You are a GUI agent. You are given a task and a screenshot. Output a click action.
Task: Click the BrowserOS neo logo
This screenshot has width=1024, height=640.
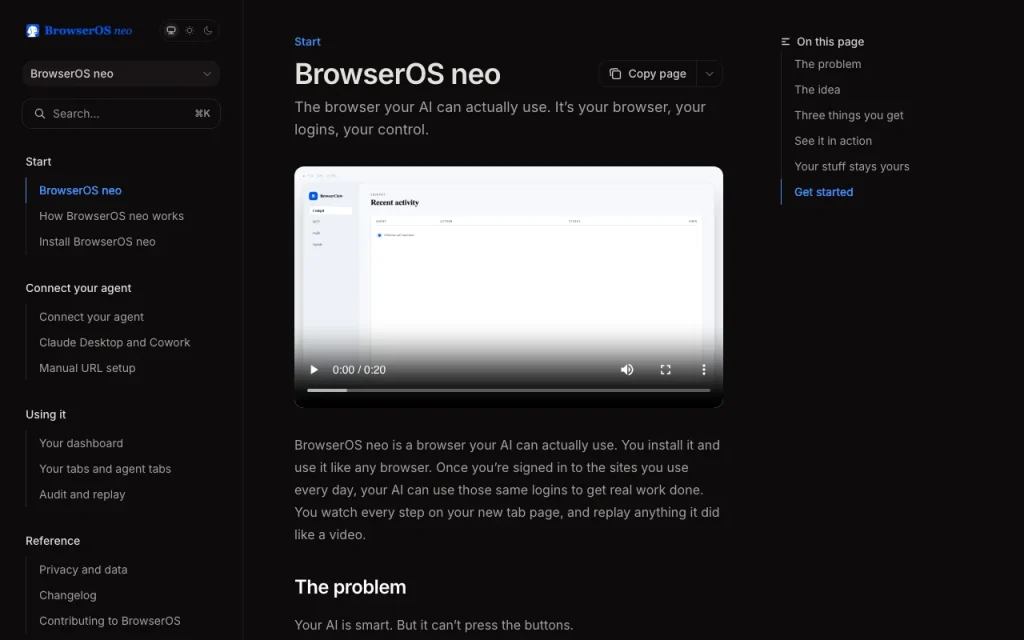click(x=79, y=31)
